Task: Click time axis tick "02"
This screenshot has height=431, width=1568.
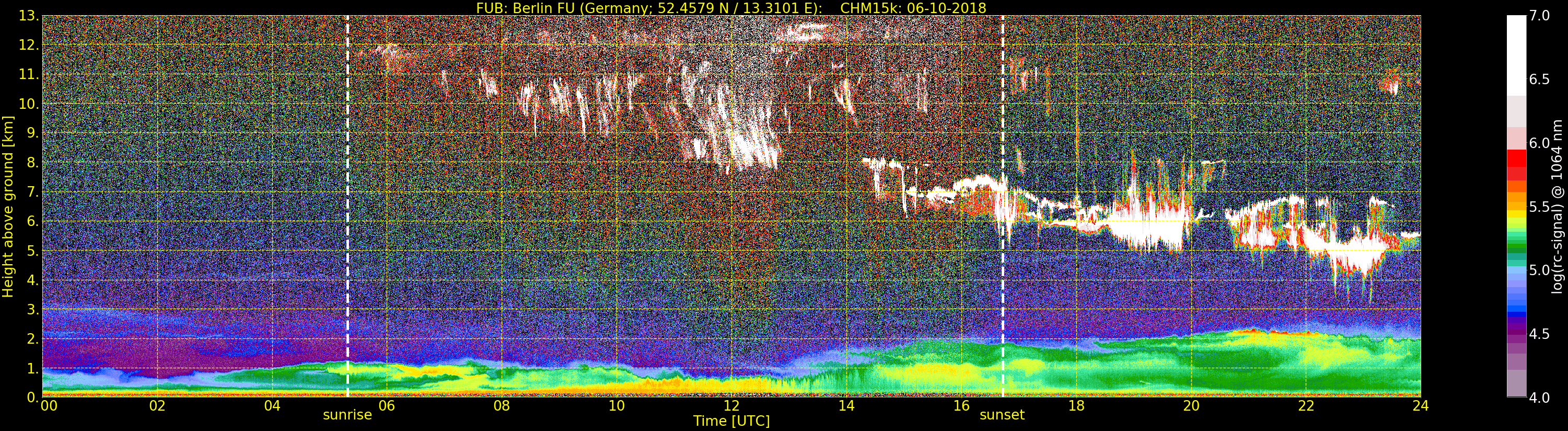Action: 157,405
